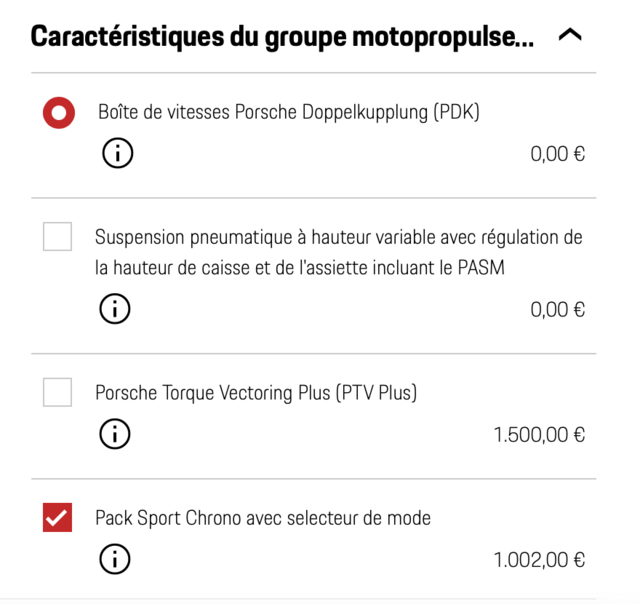Click the Caractéristiques du groupe motopropulse heading
Viewport: 640px width, 604px height.
[282, 37]
